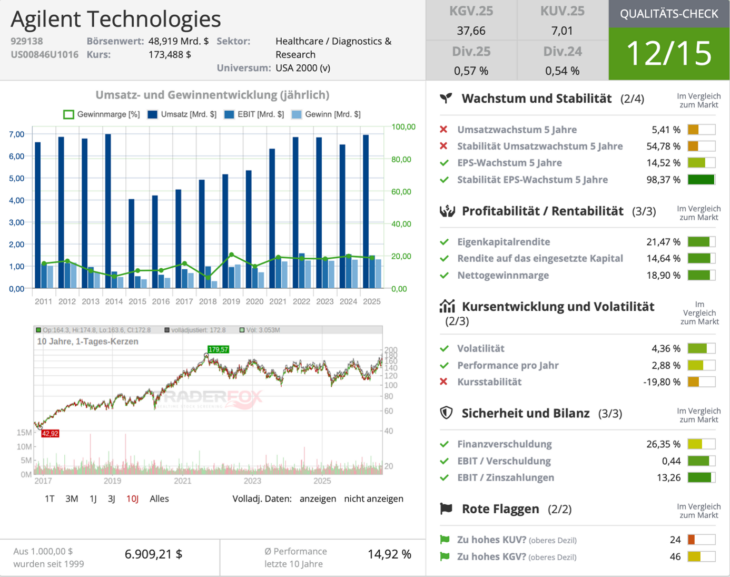Select the 10J chart time range
This screenshot has width=730, height=577.
(133, 499)
